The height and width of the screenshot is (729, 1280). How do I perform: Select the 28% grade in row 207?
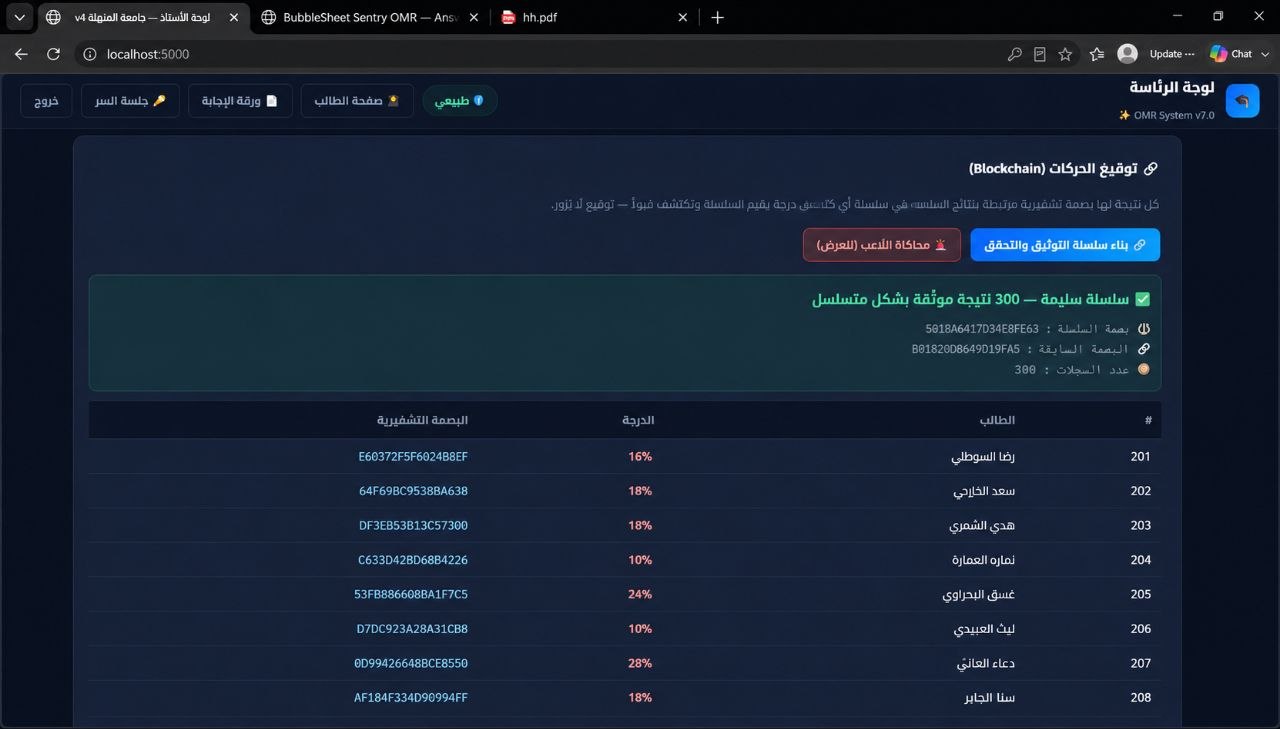pyautogui.click(x=640, y=663)
